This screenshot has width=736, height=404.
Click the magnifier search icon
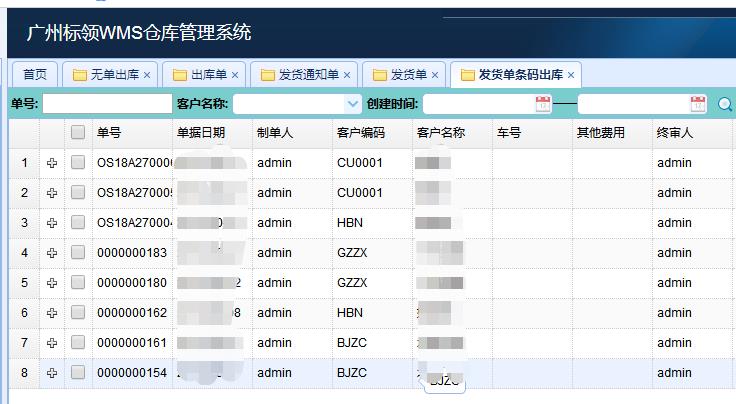(x=725, y=104)
